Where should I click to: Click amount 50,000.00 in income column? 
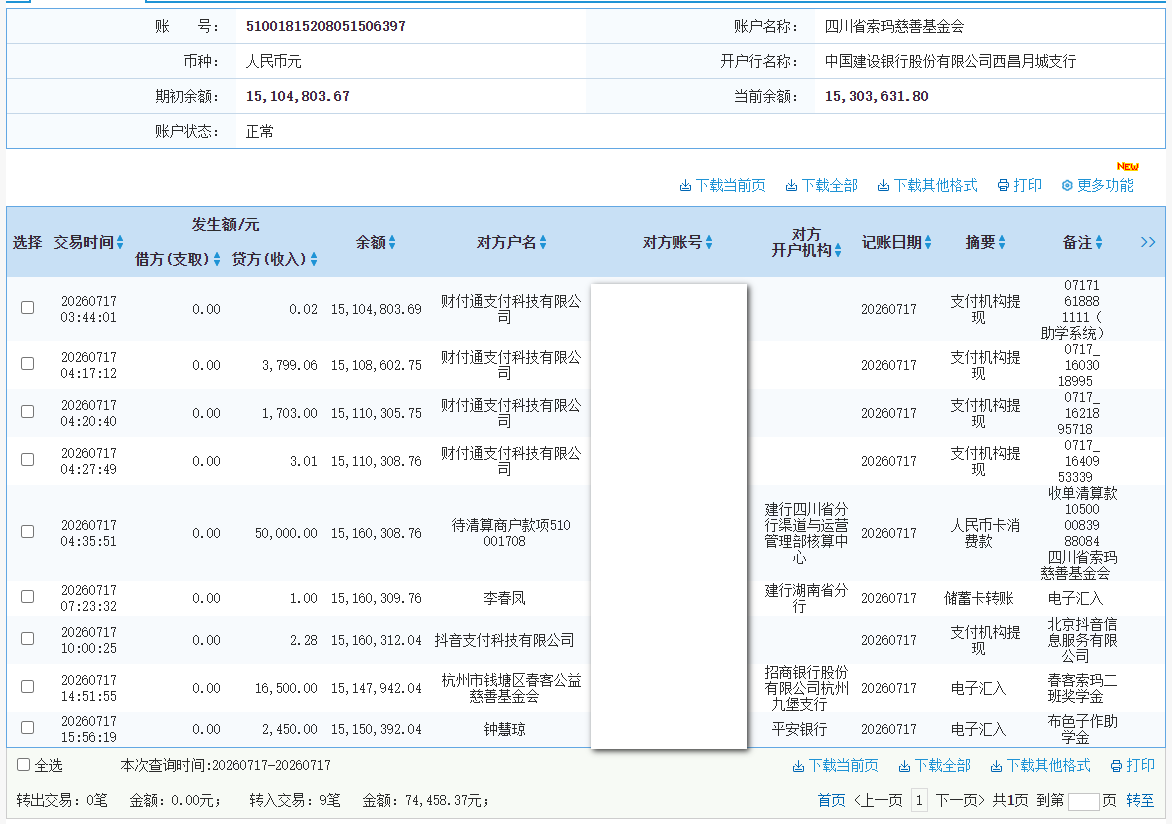click(286, 533)
